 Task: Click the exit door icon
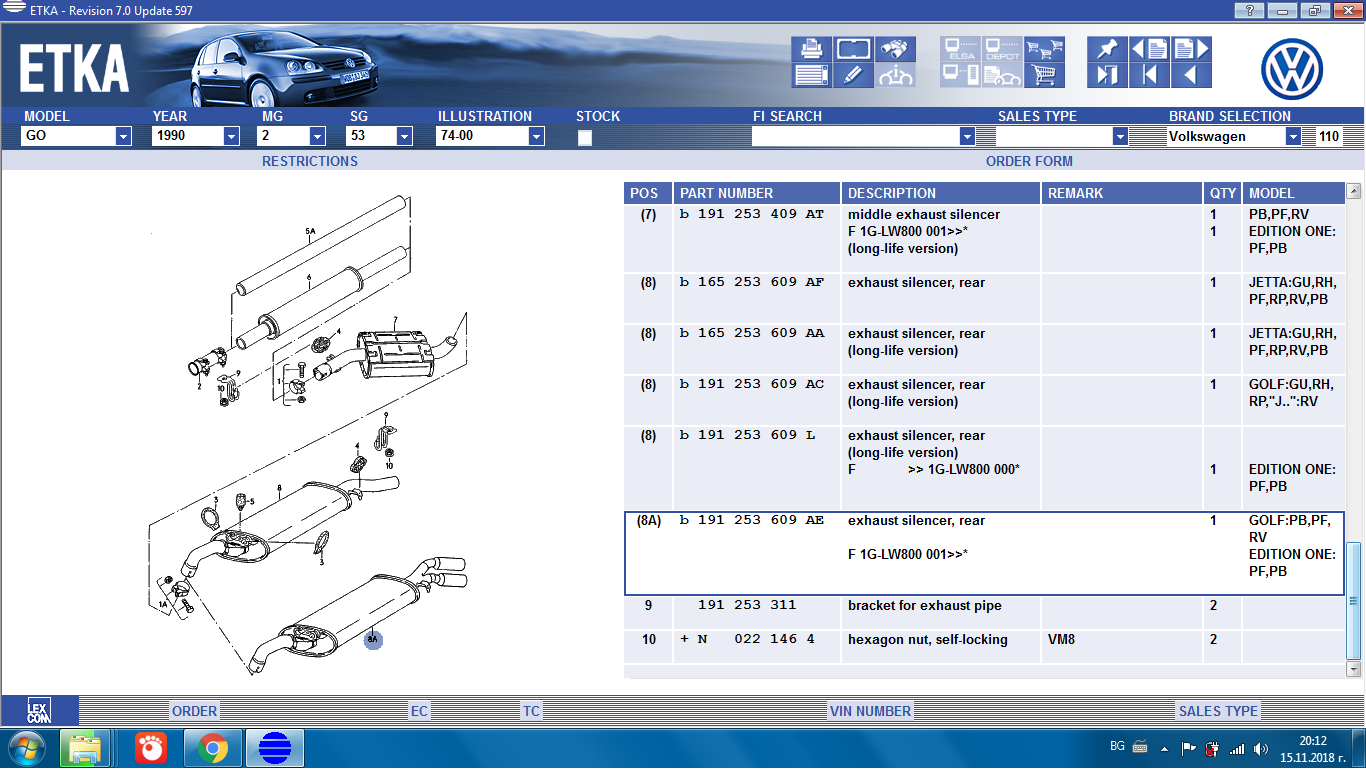[1106, 75]
